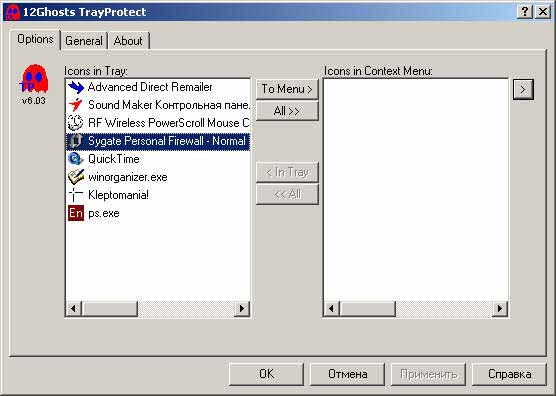
Task: Click the Advanced Direct Remailer blue arrow icon
Action: [x=76, y=87]
